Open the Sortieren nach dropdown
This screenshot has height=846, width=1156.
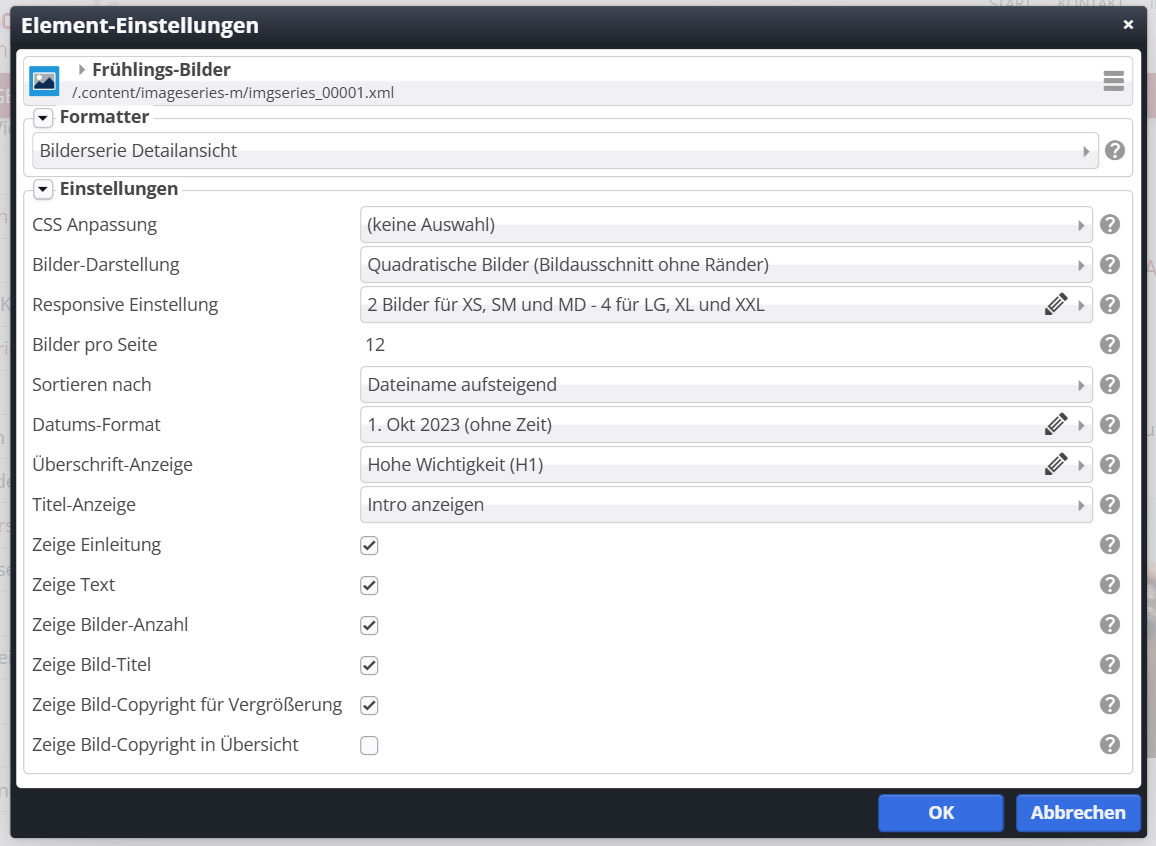pos(726,385)
